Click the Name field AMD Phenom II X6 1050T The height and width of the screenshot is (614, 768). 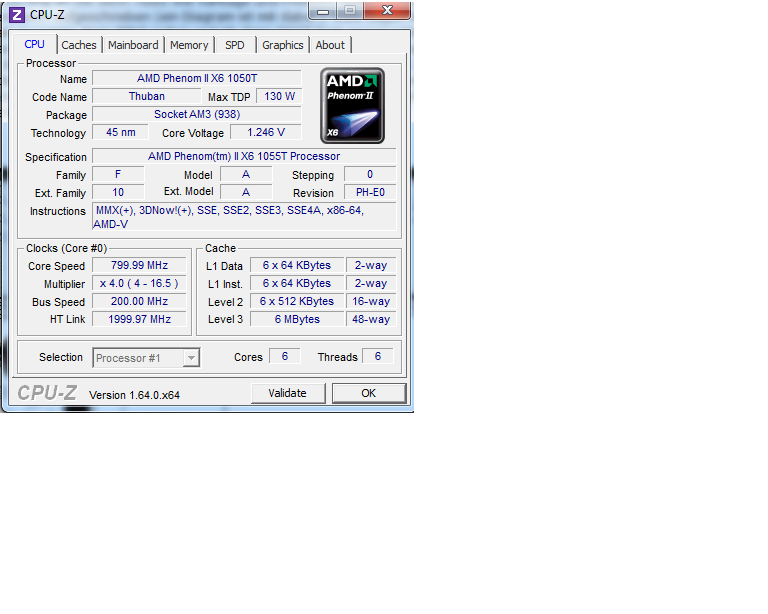(197, 78)
